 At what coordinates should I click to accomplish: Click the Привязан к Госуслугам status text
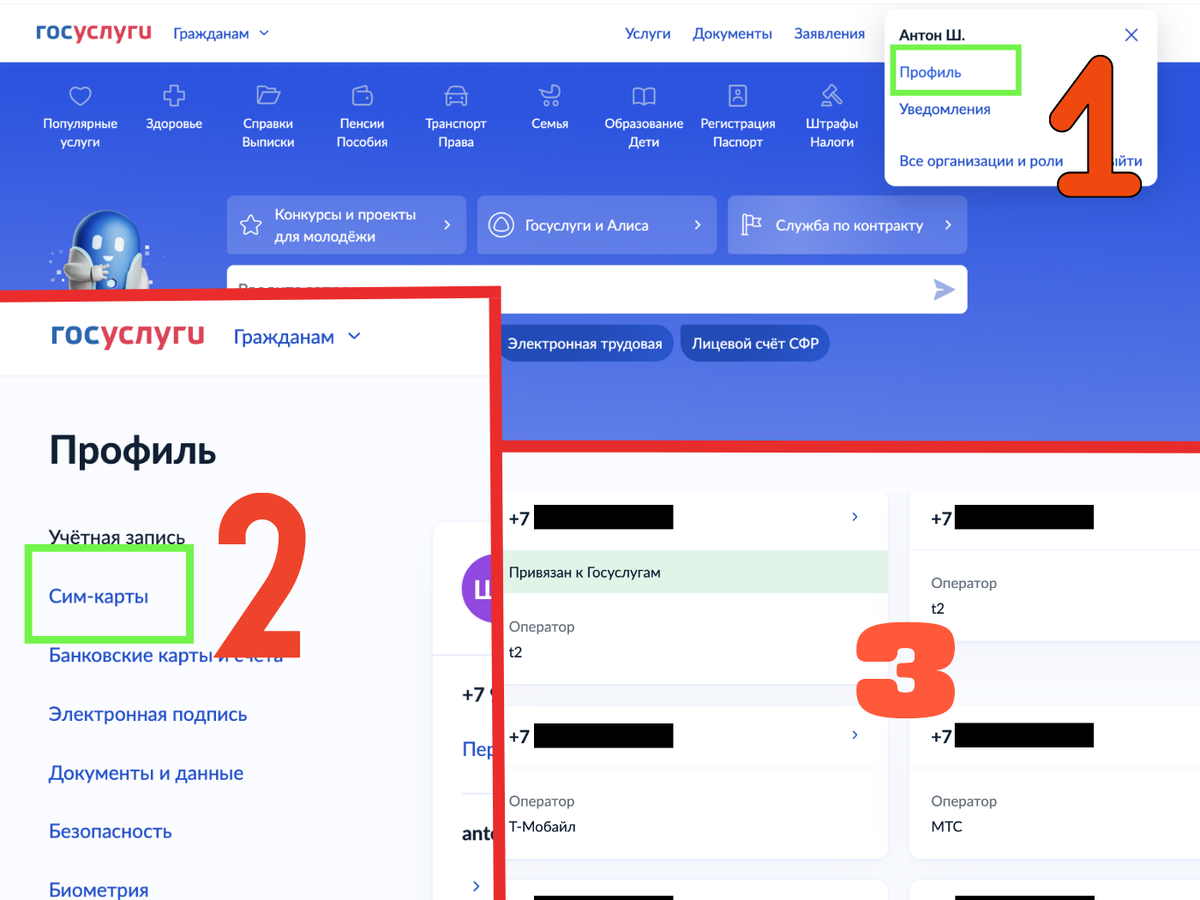pos(584,573)
